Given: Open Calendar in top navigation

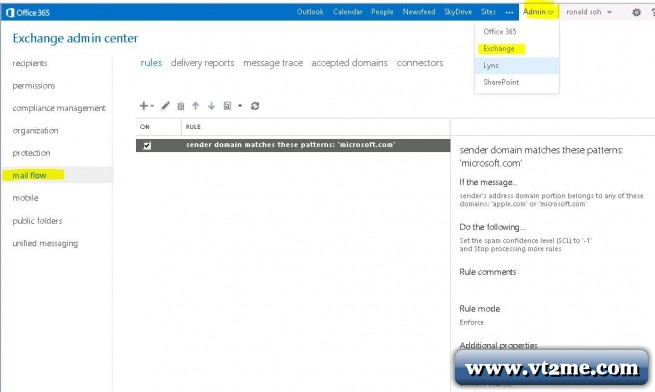Looking at the screenshot, I should point(348,12).
